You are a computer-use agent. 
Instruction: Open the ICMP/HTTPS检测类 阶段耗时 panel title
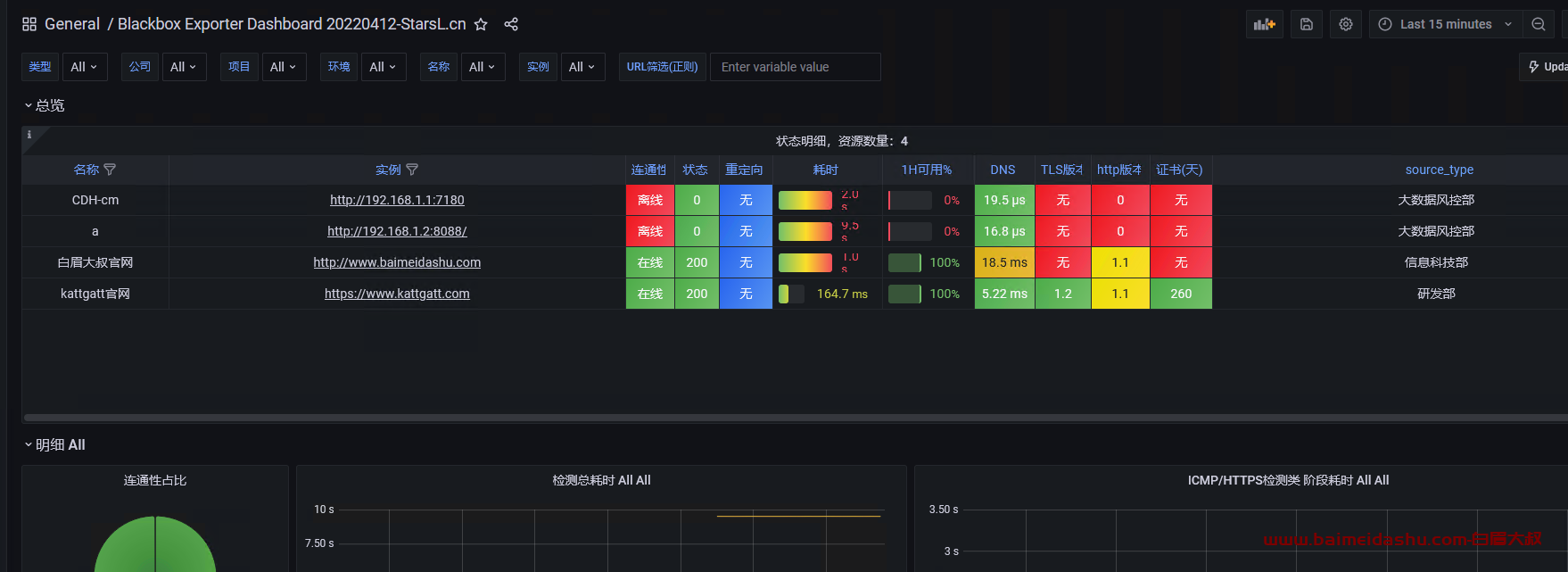pyautogui.click(x=1288, y=480)
